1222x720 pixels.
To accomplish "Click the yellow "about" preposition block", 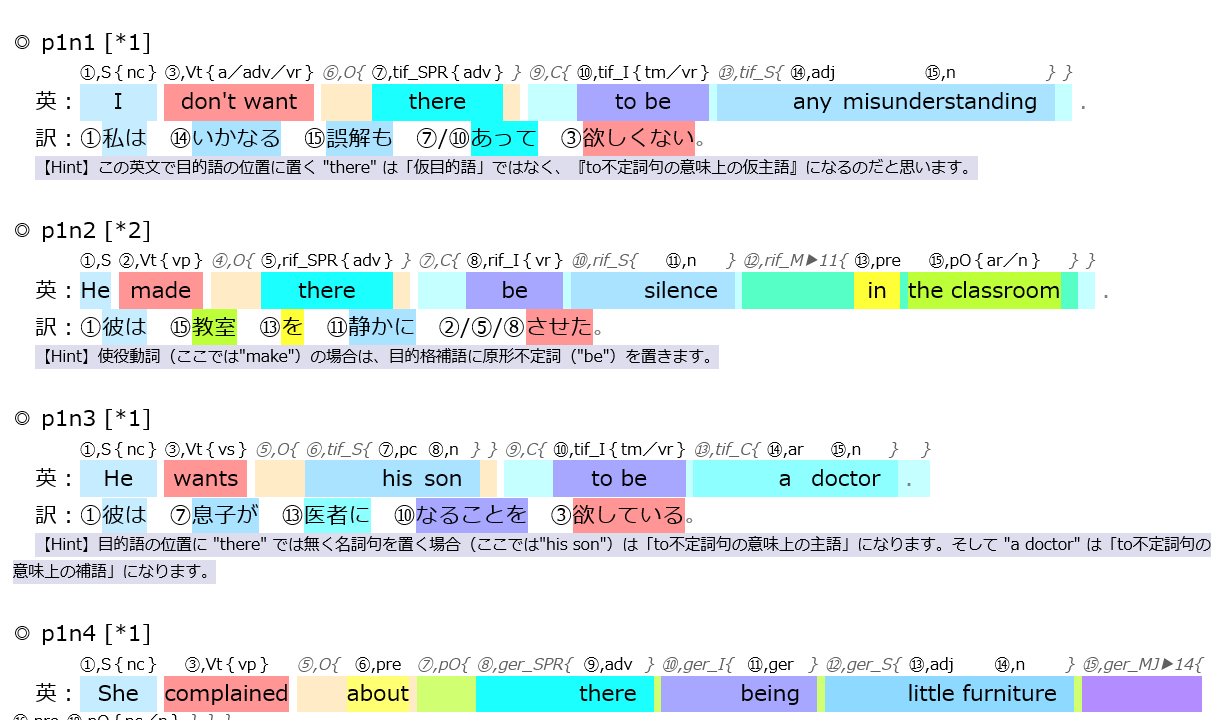I will pos(378,693).
